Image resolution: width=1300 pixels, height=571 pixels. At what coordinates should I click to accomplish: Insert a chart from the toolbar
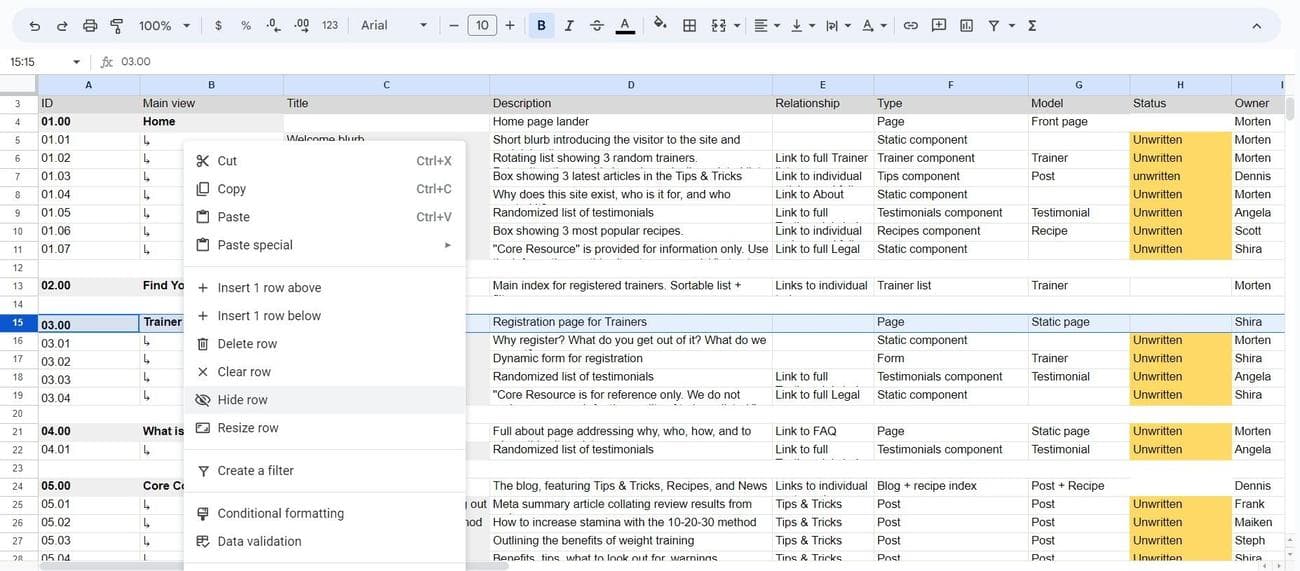[966, 25]
